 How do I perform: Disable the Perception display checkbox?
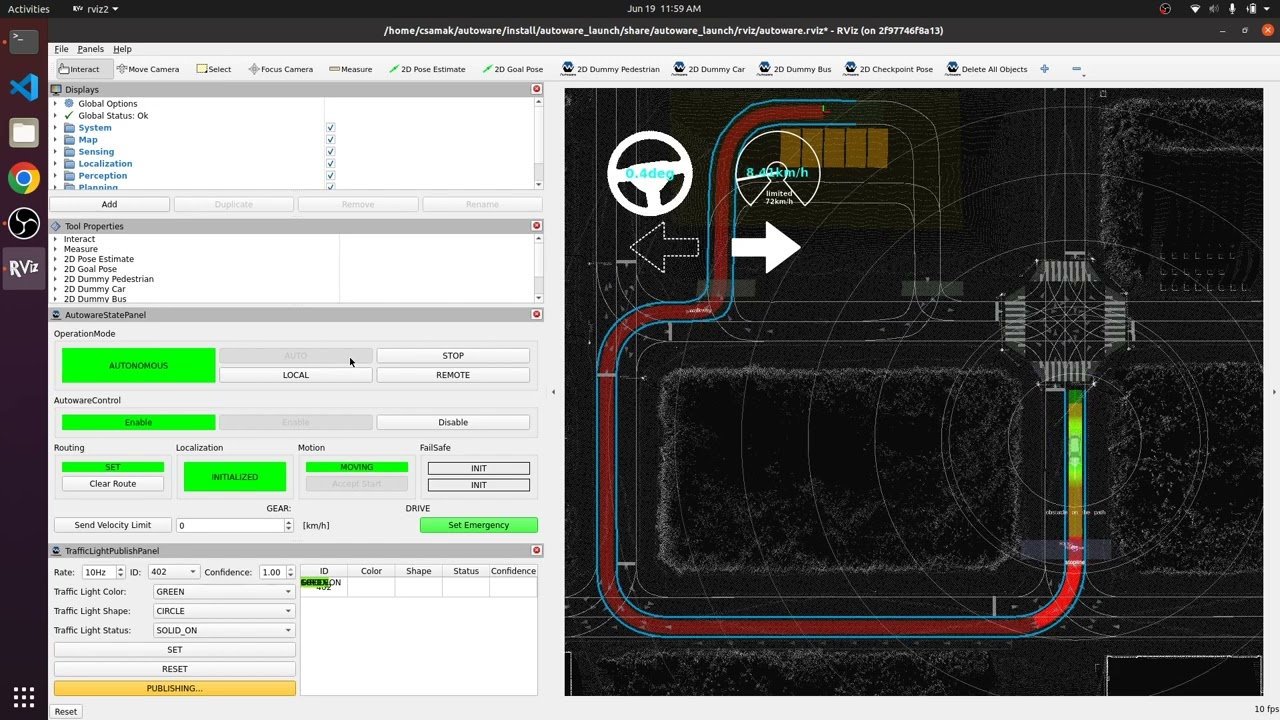330,176
